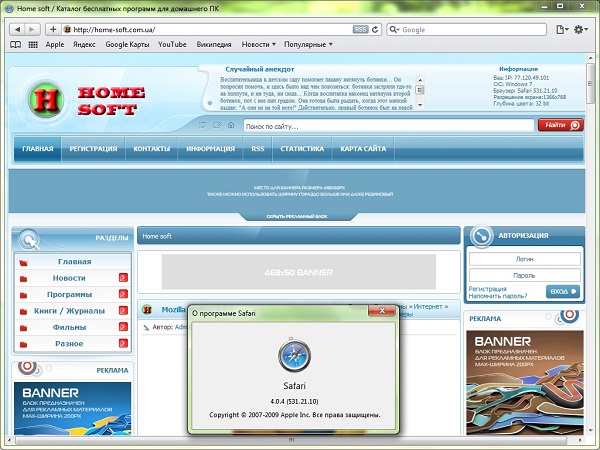Click the Напомнить пароль? link
This screenshot has height=450, width=600.
pyautogui.click(x=498, y=296)
